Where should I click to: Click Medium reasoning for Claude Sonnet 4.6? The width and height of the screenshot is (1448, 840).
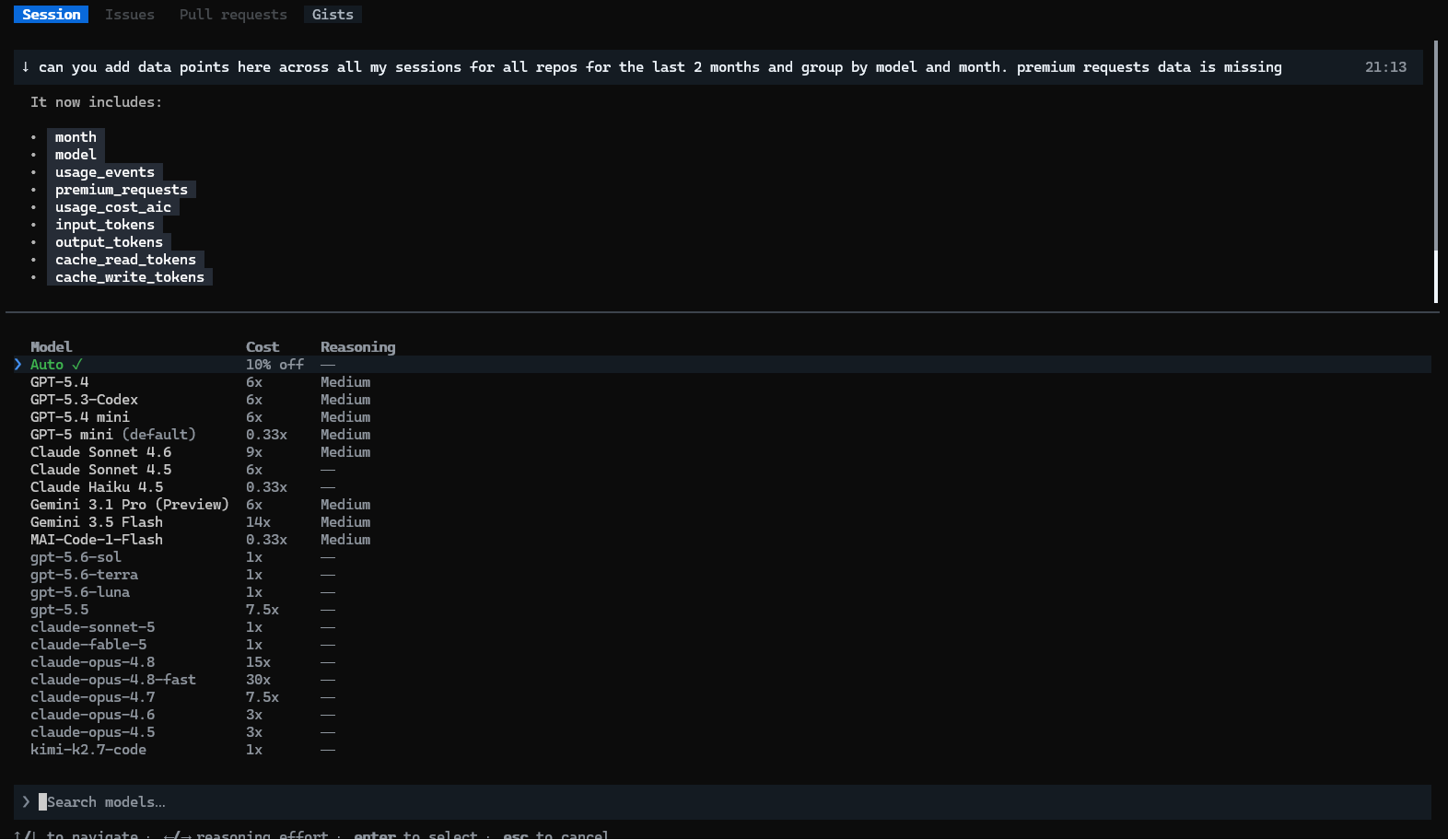[x=345, y=452]
